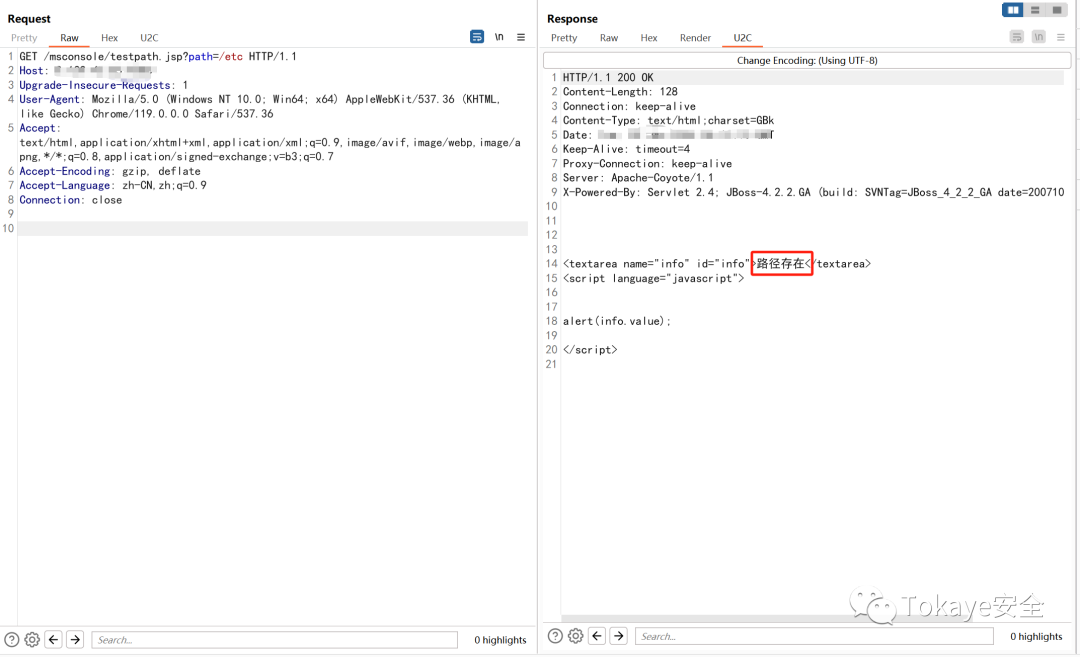
Task: Focus the Response panel search field
Action: click(814, 636)
